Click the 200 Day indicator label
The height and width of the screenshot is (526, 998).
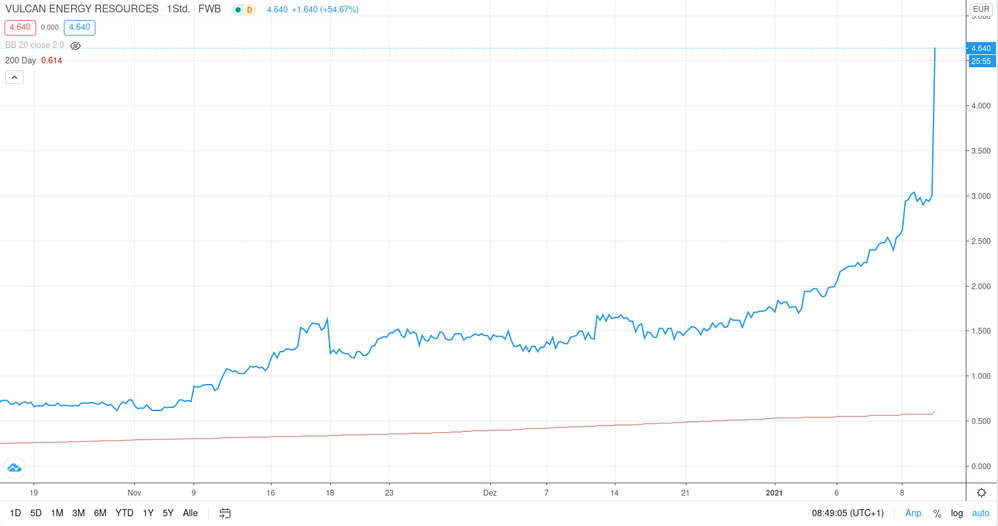coord(20,61)
